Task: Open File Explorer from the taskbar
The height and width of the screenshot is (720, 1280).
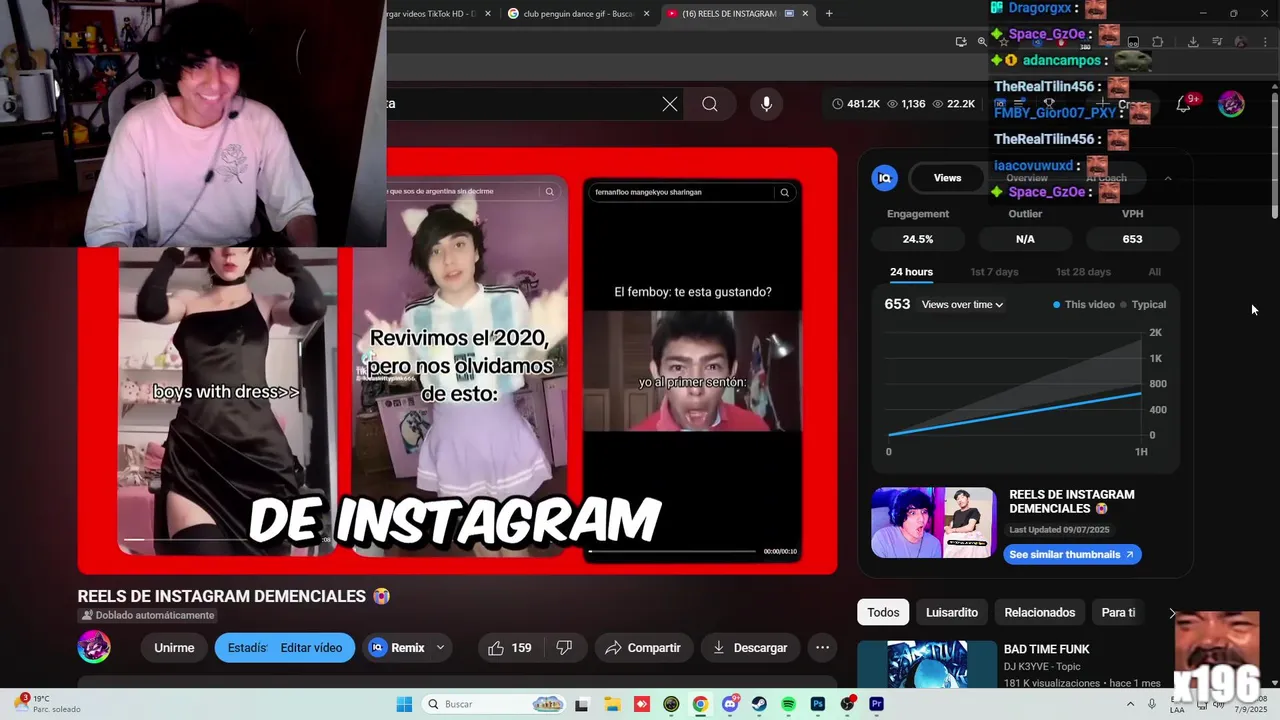Action: point(611,704)
